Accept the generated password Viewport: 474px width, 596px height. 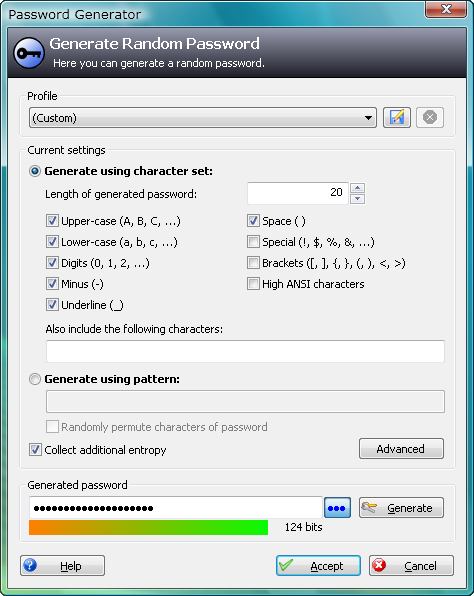coord(318,566)
